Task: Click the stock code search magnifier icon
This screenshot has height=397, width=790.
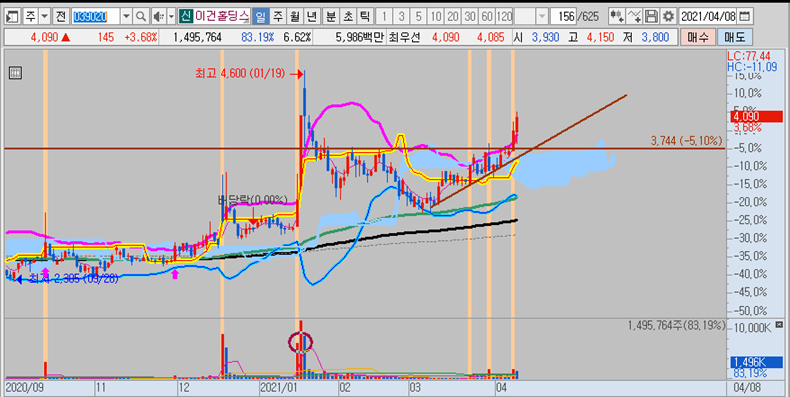Action: pos(142,17)
